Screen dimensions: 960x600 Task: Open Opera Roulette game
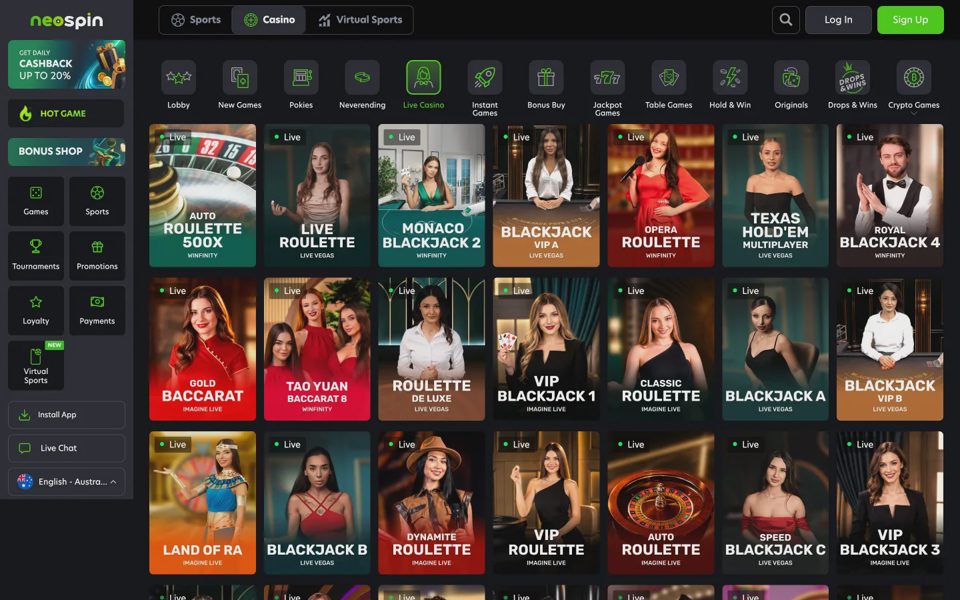661,195
